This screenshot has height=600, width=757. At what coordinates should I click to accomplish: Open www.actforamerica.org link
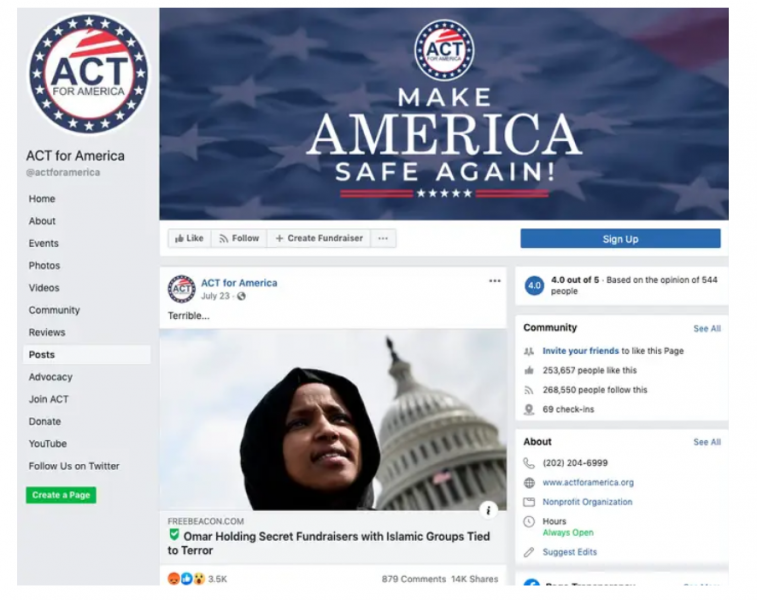pyautogui.click(x=588, y=482)
